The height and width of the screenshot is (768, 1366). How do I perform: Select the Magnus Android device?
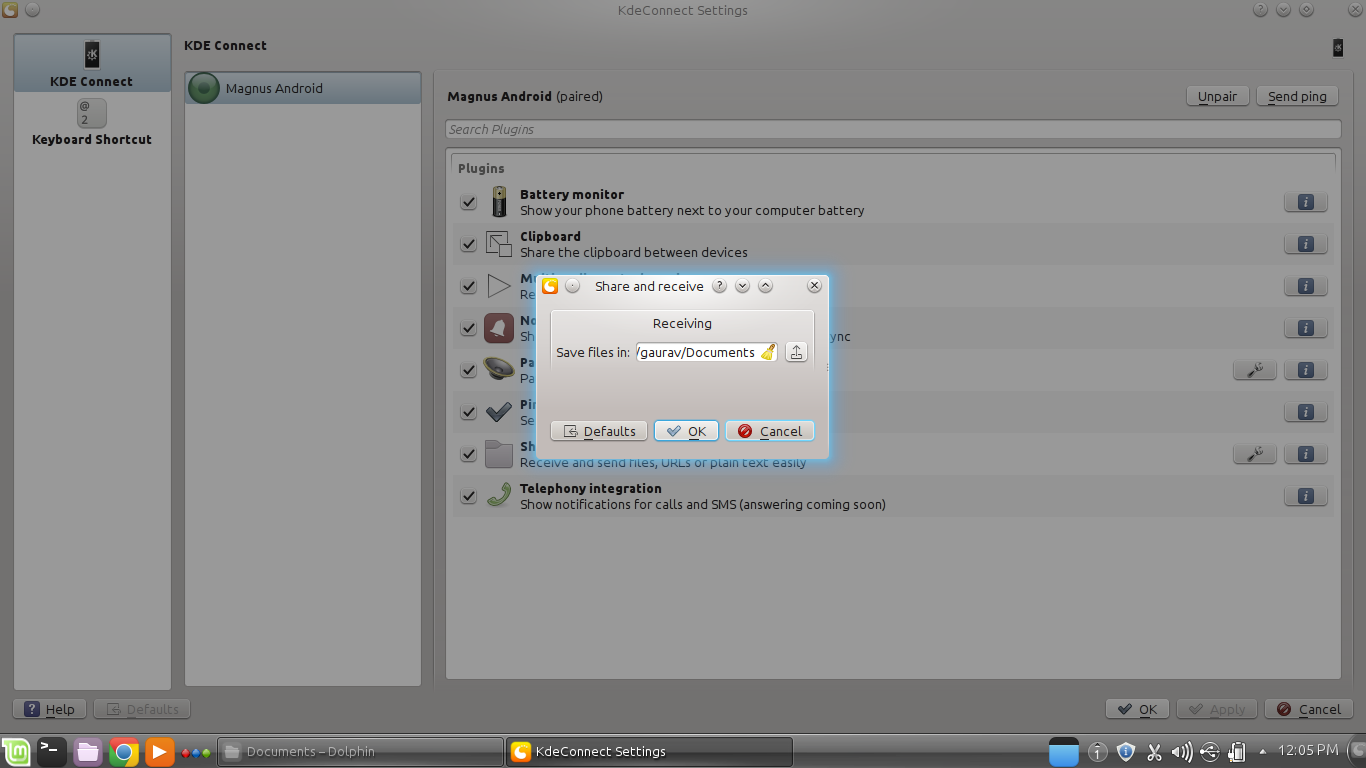(x=303, y=88)
